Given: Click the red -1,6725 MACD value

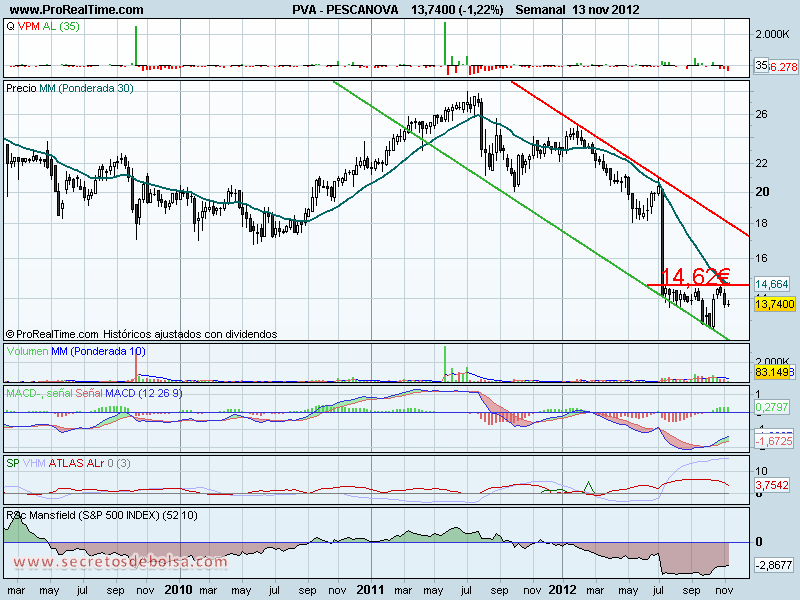Looking at the screenshot, I should [x=774, y=441].
